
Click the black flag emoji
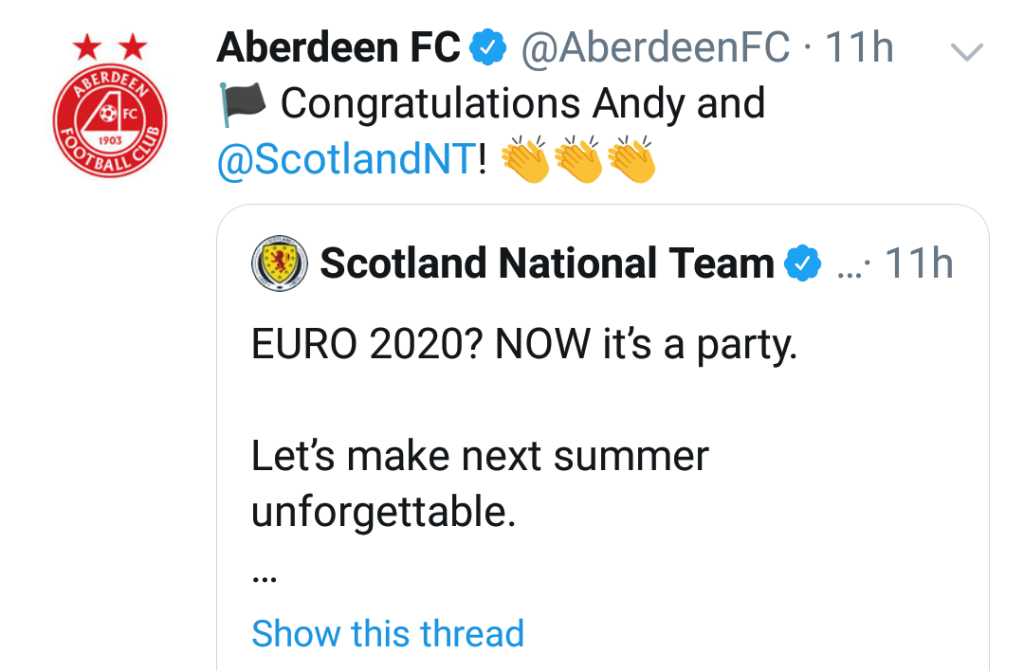[241, 104]
